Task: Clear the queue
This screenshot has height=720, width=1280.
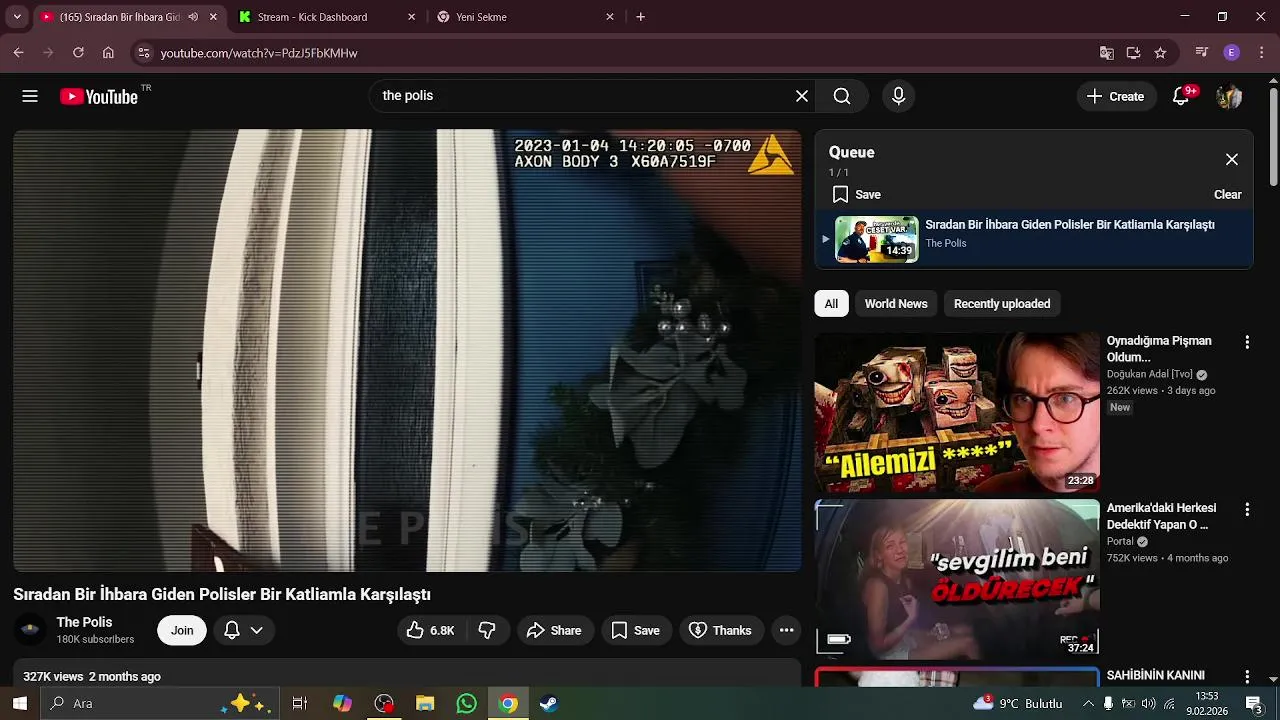Action: [1228, 195]
